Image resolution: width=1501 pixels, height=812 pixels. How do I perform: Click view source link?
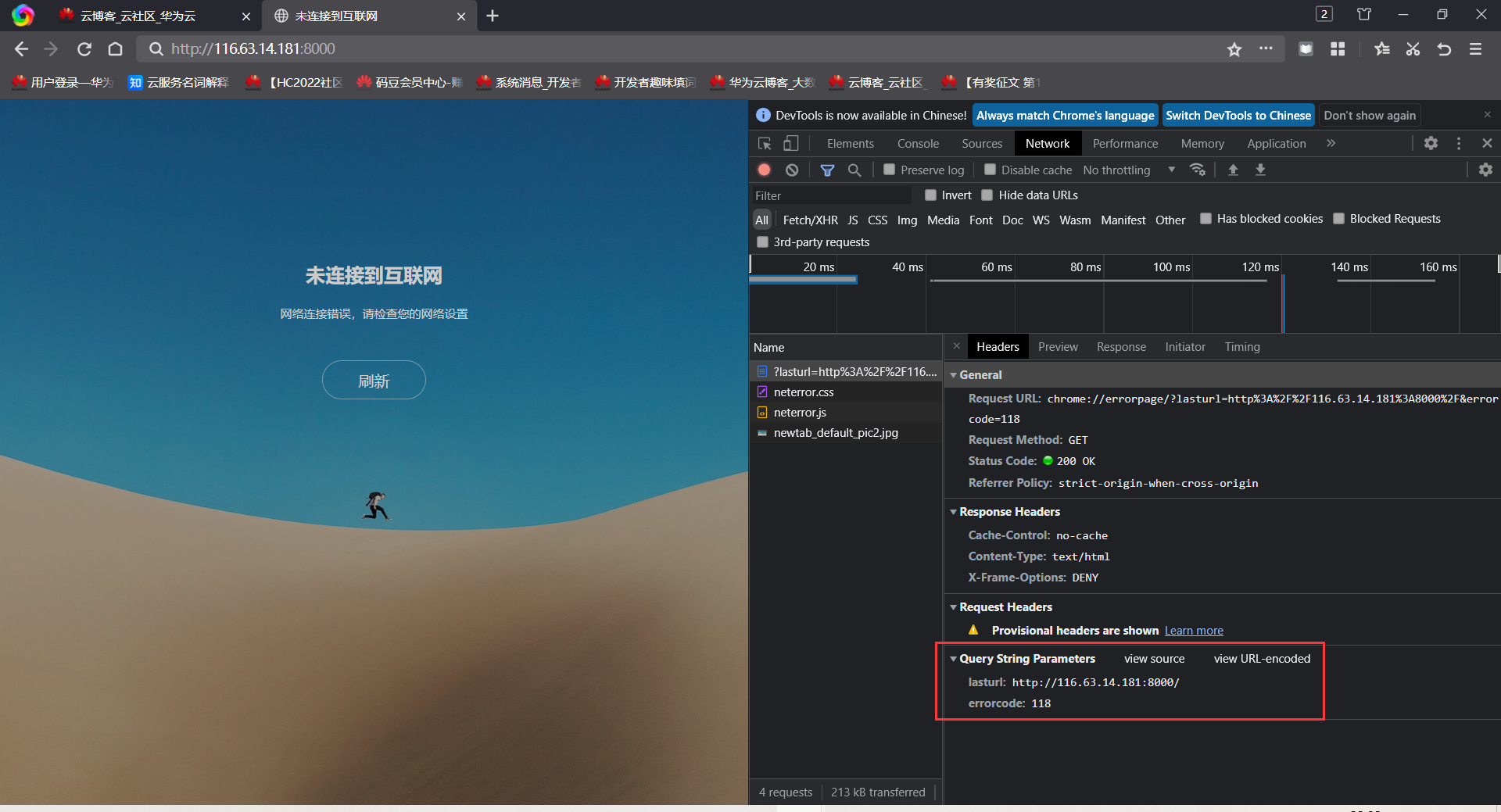(x=1154, y=659)
